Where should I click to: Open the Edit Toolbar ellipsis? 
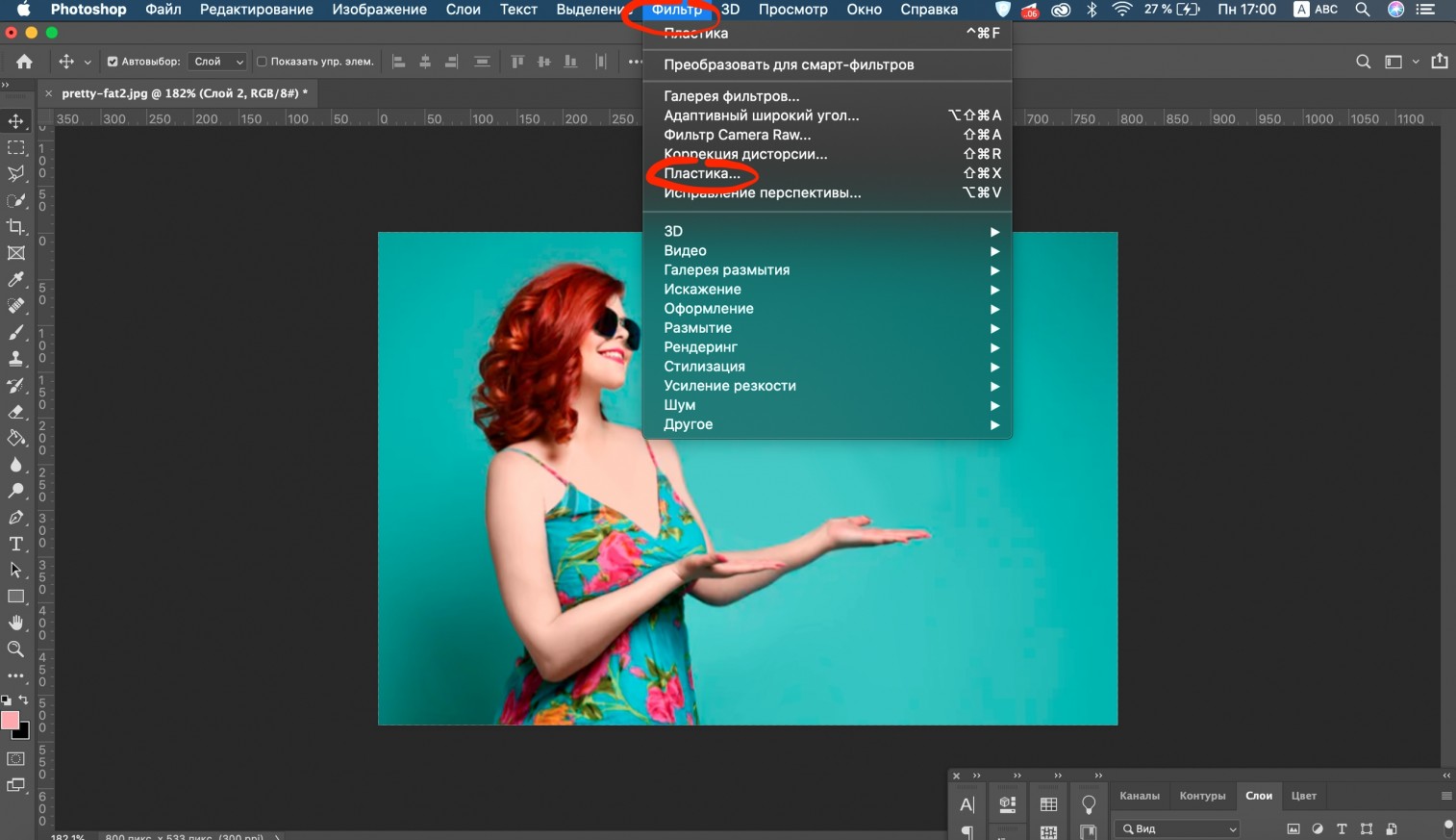[16, 675]
